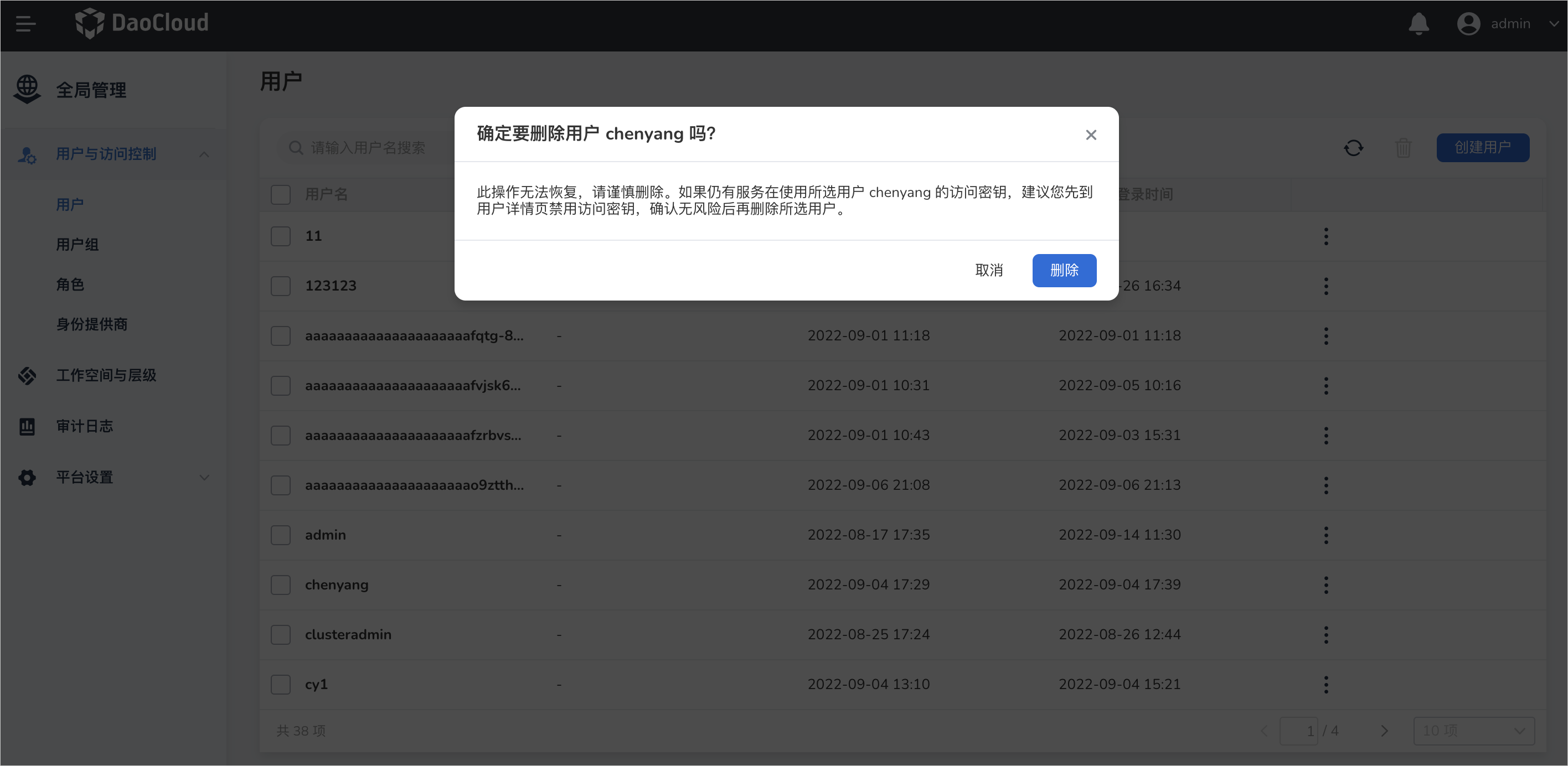The width and height of the screenshot is (1568, 766).
Task: Open 工作空间与层级 in the sidebar
Action: [x=106, y=375]
